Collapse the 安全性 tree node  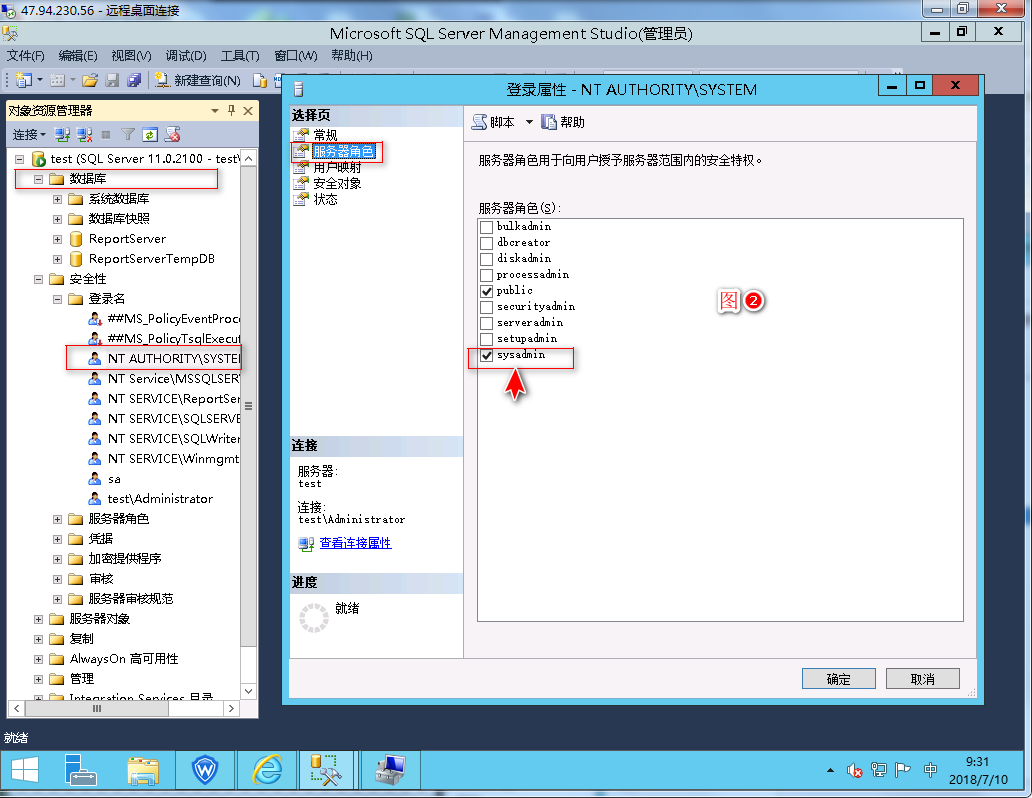38,279
